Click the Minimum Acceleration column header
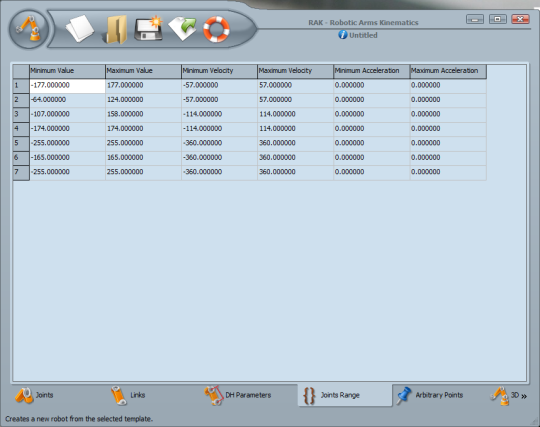Viewport: 540px width, 427px height. [x=372, y=71]
